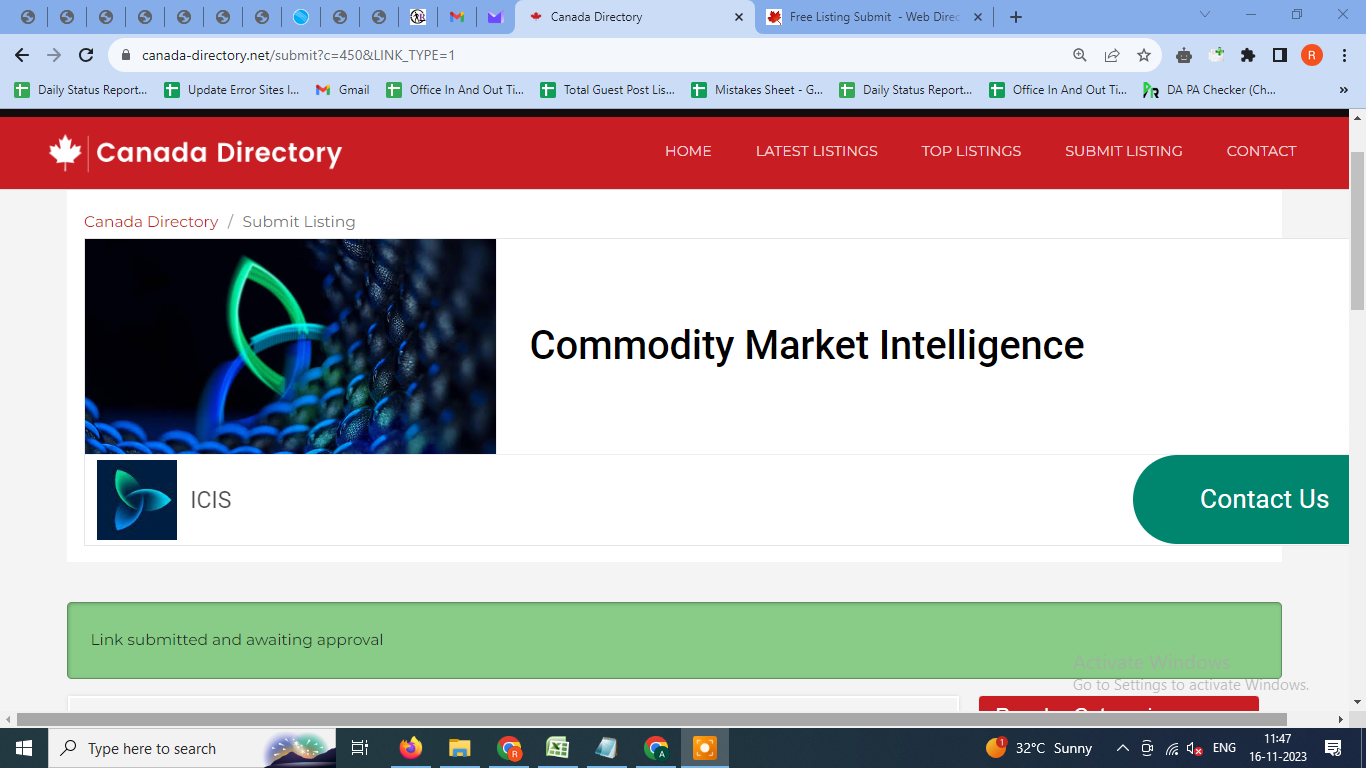Screen dimensions: 1366x768
Task: Toggle the browser side panel icon
Action: 1280,55
